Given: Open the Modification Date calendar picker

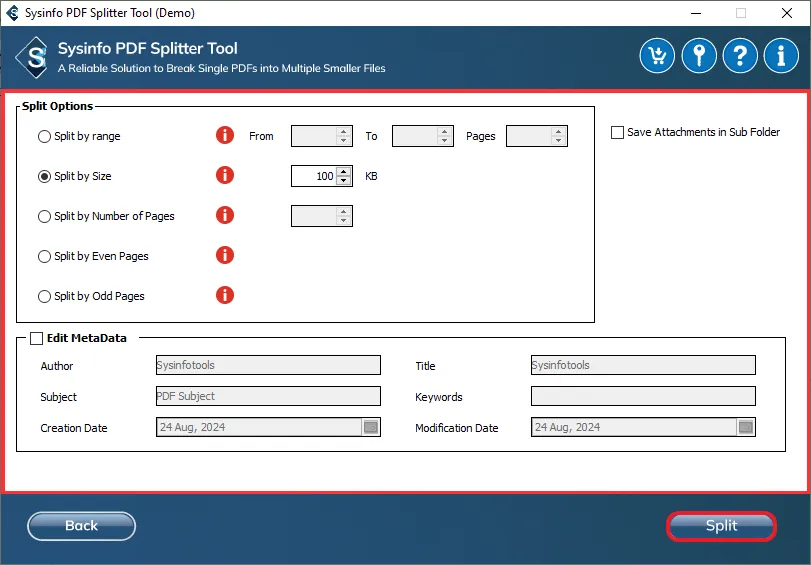Looking at the screenshot, I should click(x=745, y=427).
